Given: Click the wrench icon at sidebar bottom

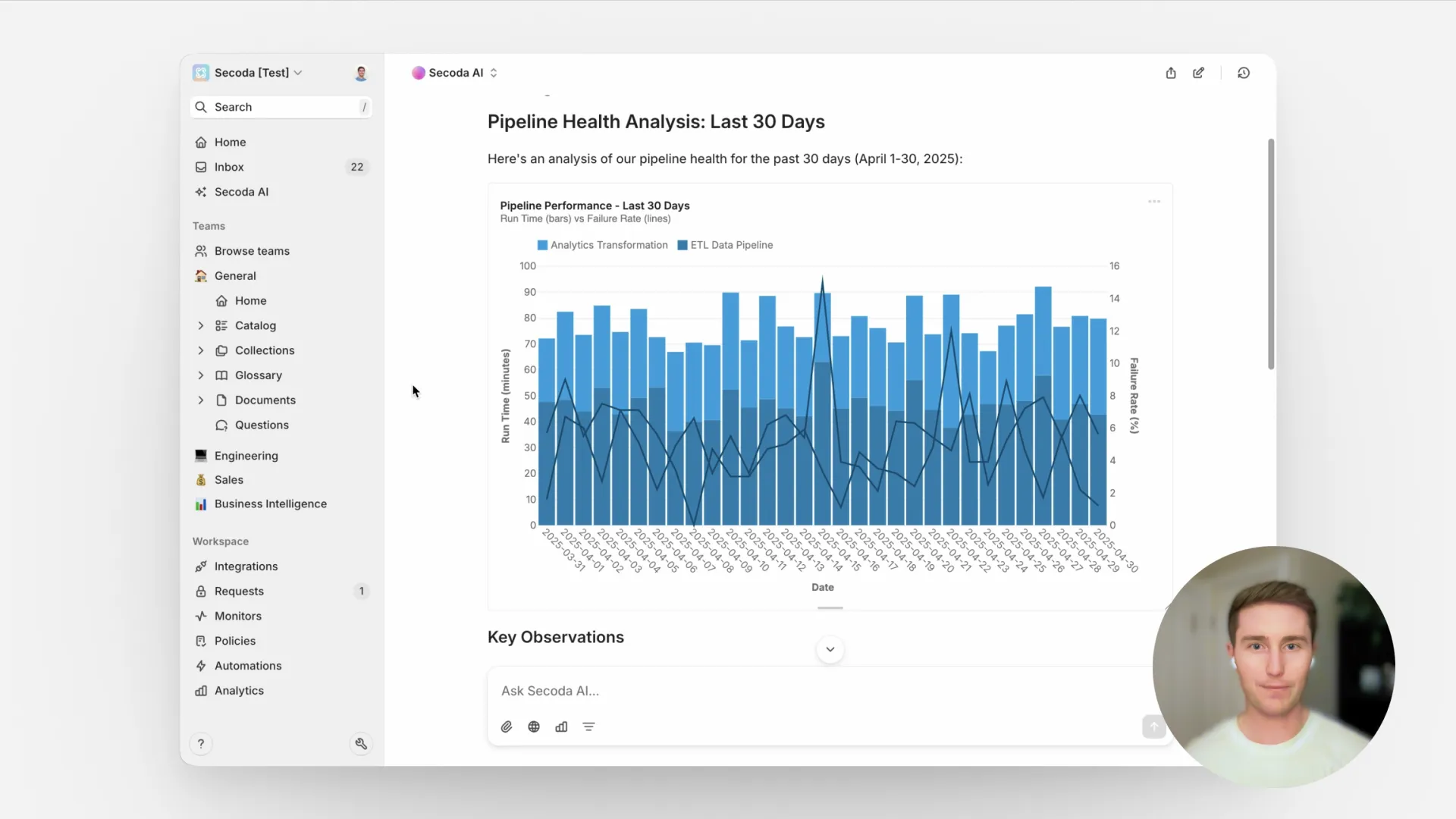Looking at the screenshot, I should pyautogui.click(x=361, y=744).
